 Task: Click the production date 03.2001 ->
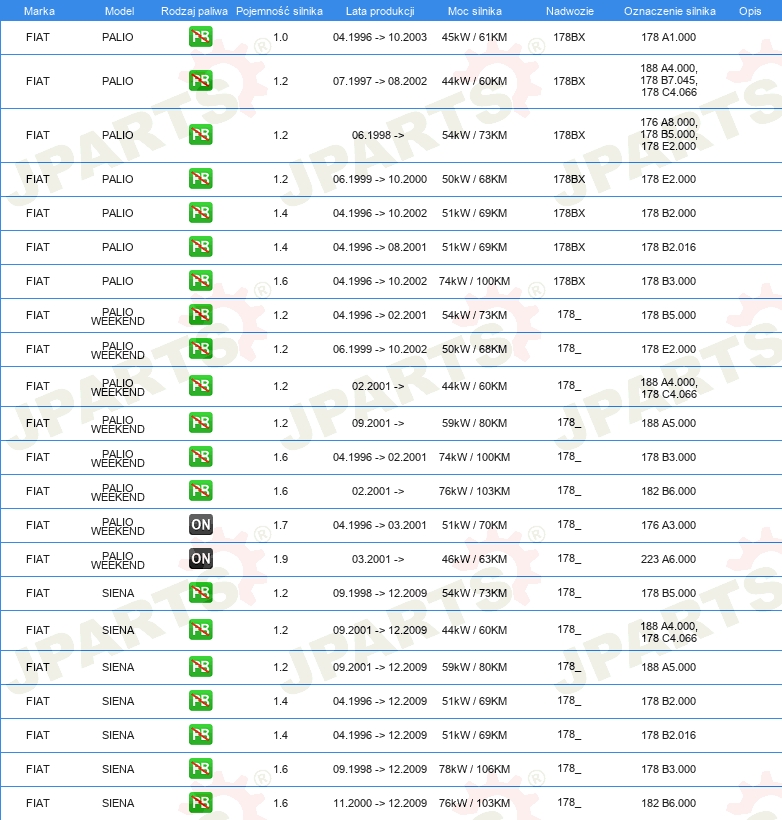pos(378,559)
